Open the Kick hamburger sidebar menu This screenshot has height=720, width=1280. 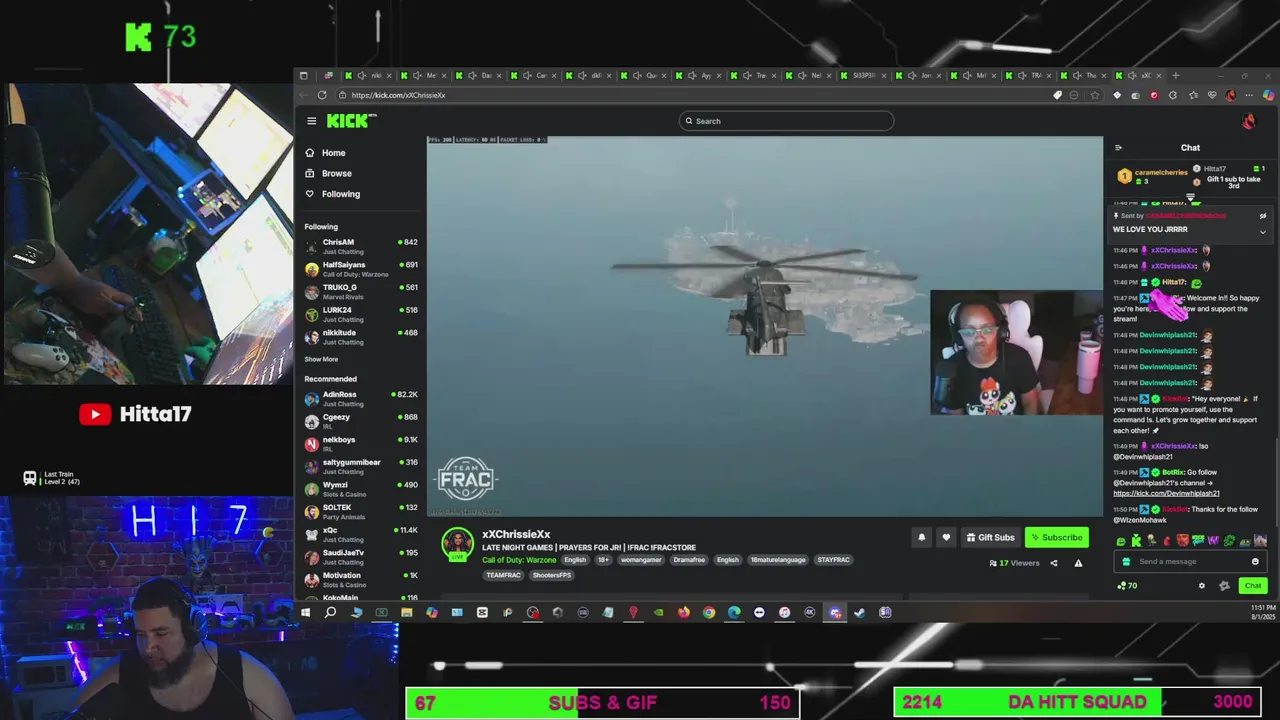coord(311,121)
